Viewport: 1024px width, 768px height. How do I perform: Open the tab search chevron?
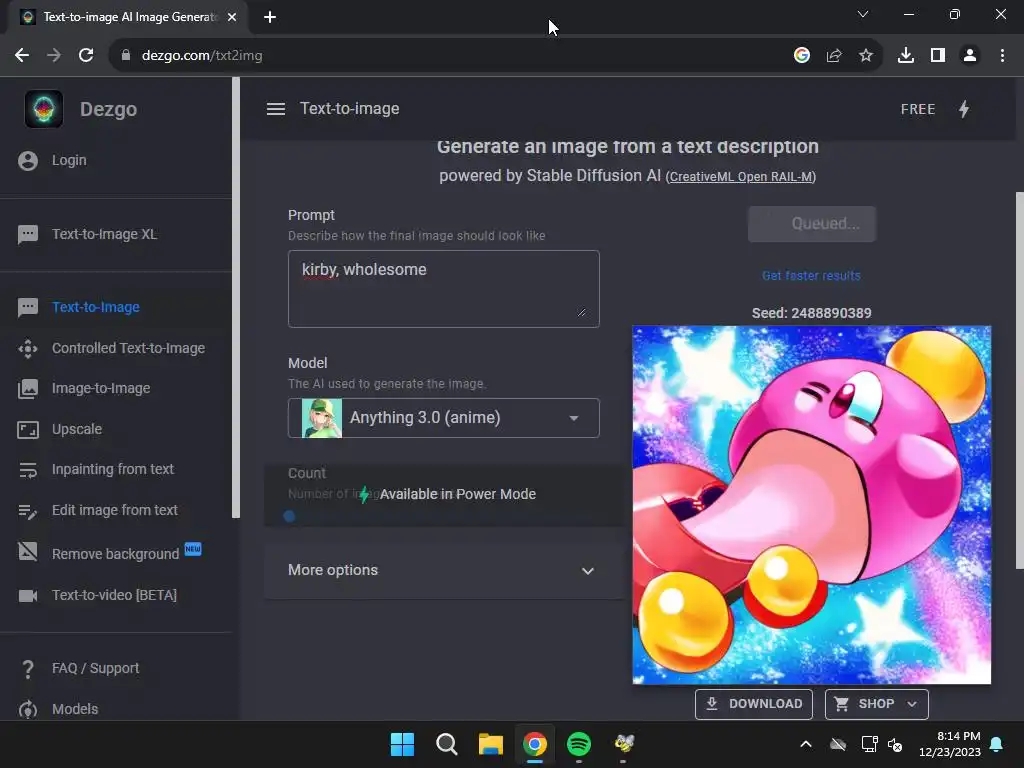863,14
